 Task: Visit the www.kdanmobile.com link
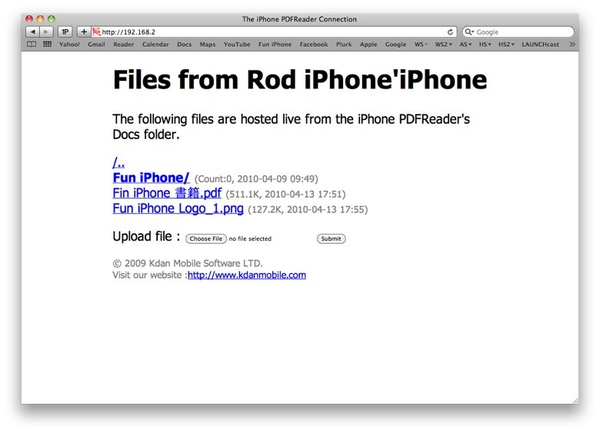point(247,275)
